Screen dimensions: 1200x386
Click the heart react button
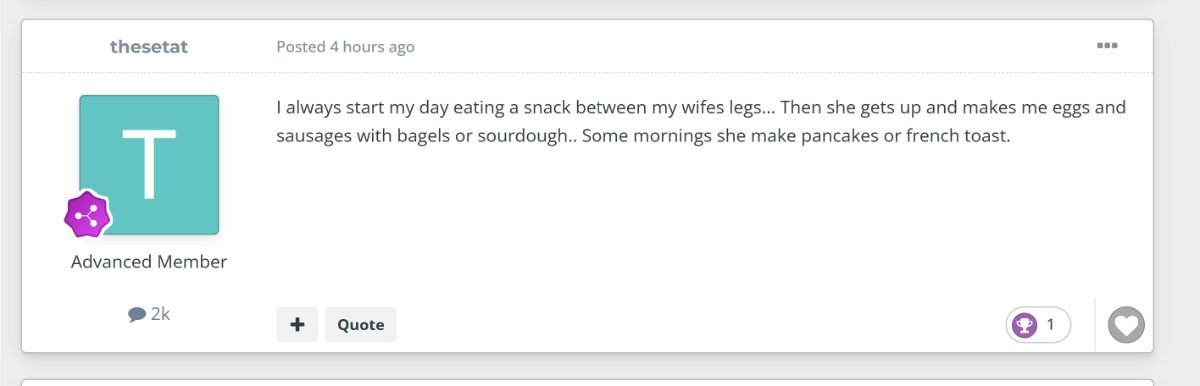click(1126, 325)
